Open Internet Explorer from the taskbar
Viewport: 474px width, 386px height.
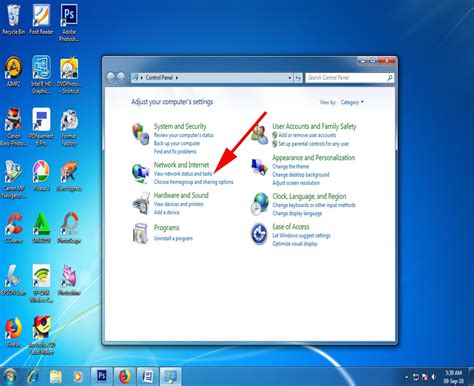(33, 377)
